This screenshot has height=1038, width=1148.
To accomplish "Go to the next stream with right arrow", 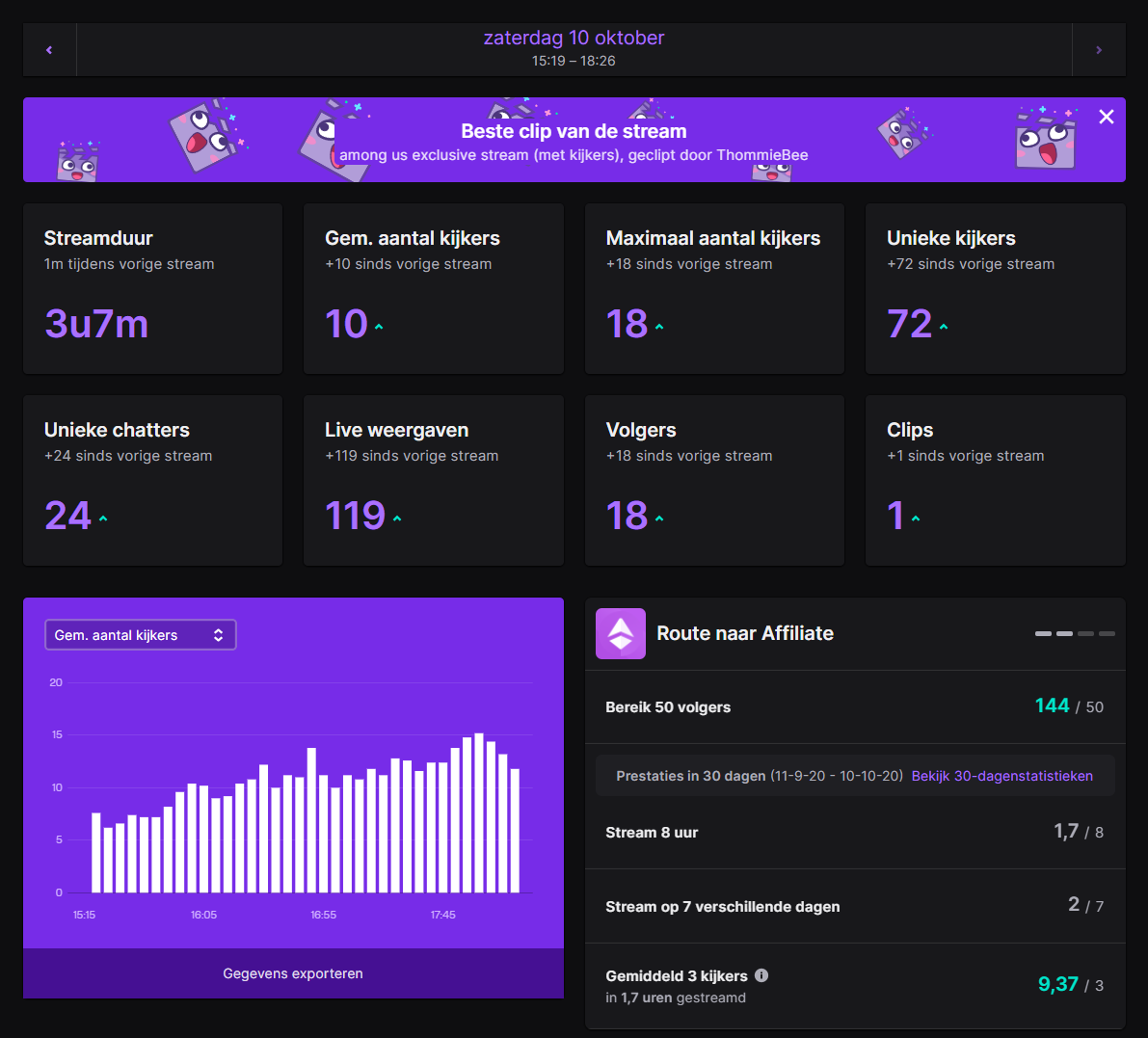I will click(x=1099, y=50).
